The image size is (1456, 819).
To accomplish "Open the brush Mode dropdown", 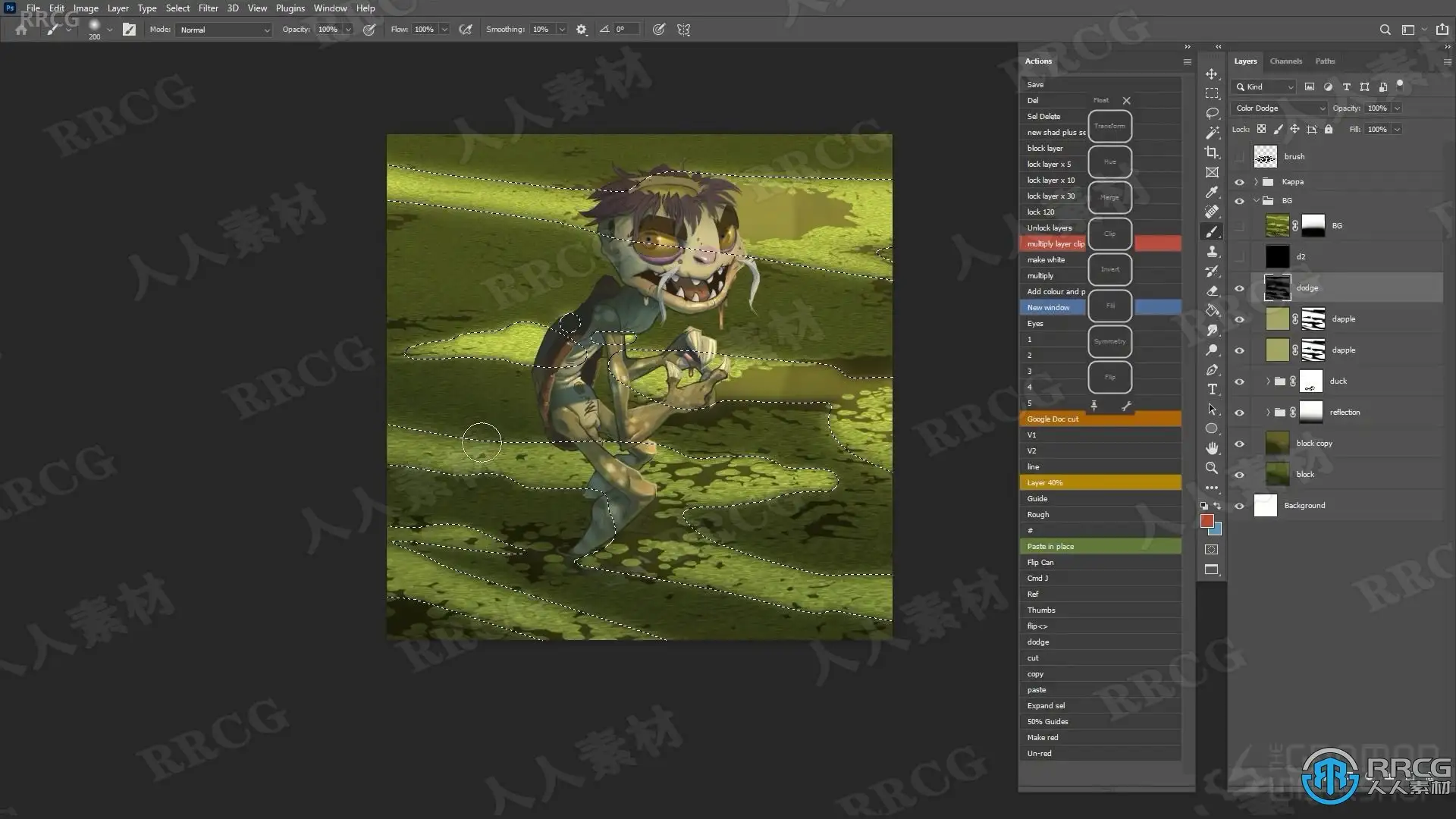I will 224,30.
